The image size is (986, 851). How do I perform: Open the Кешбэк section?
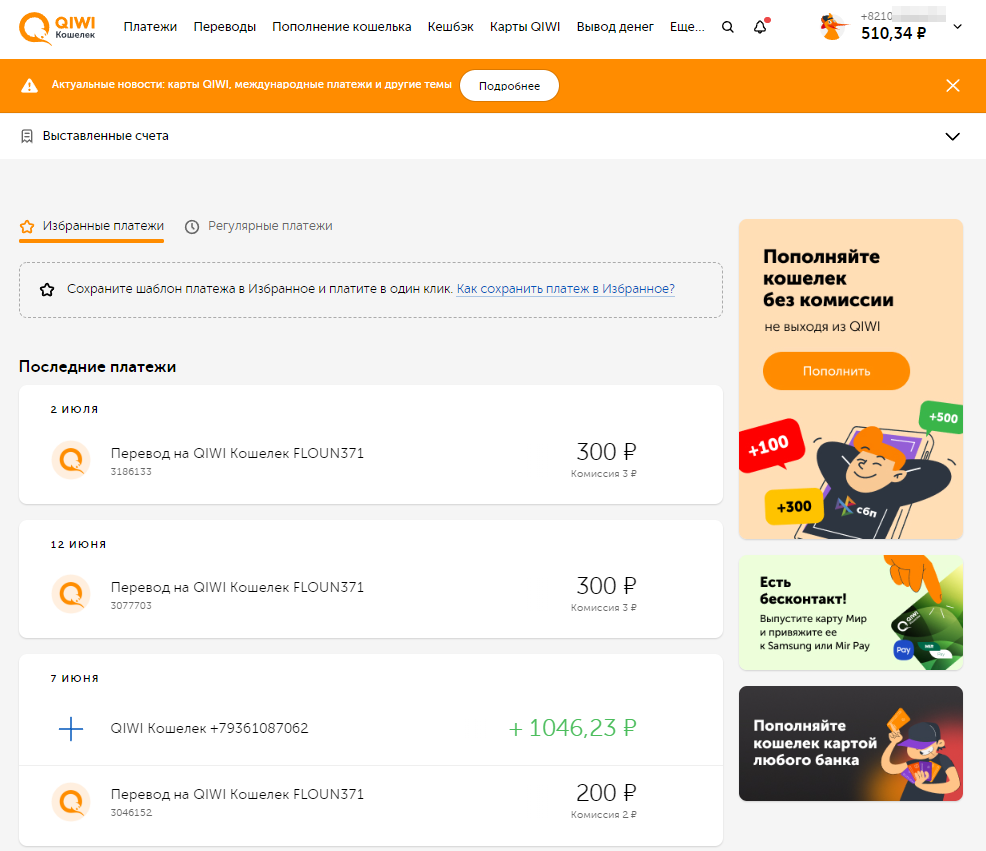[x=450, y=27]
